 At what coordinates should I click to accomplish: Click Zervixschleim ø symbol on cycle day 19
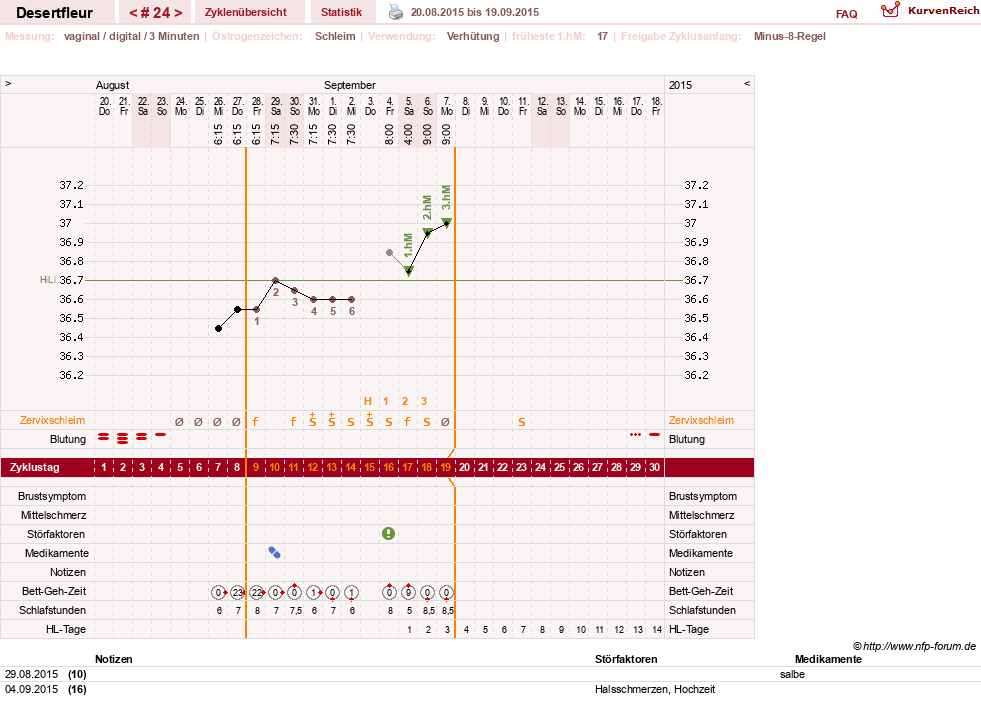tap(445, 422)
